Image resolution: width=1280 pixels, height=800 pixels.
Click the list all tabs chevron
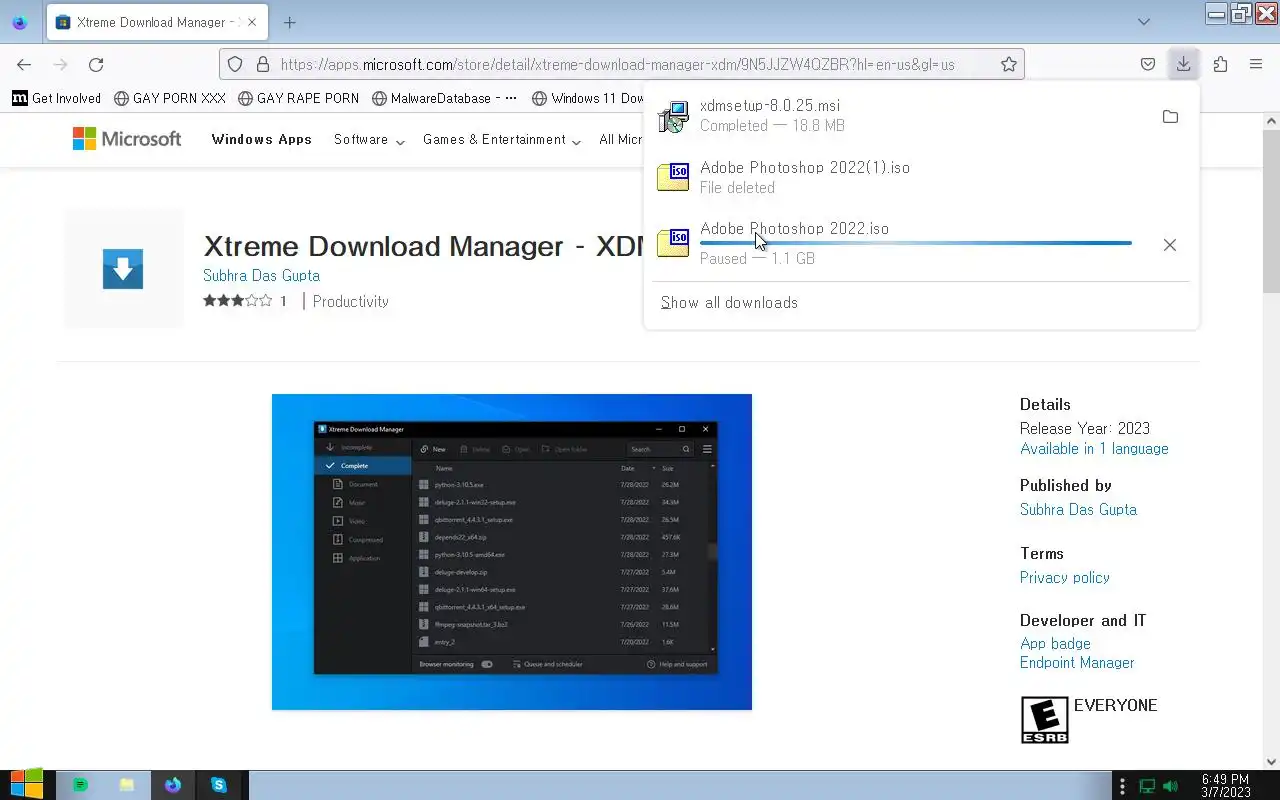1144,22
